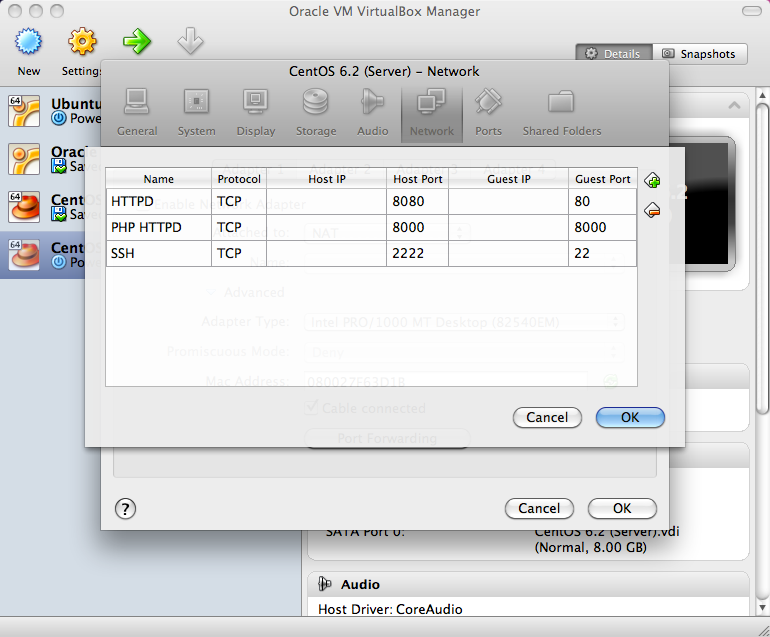
Task: Click the help question mark button
Action: [x=125, y=509]
